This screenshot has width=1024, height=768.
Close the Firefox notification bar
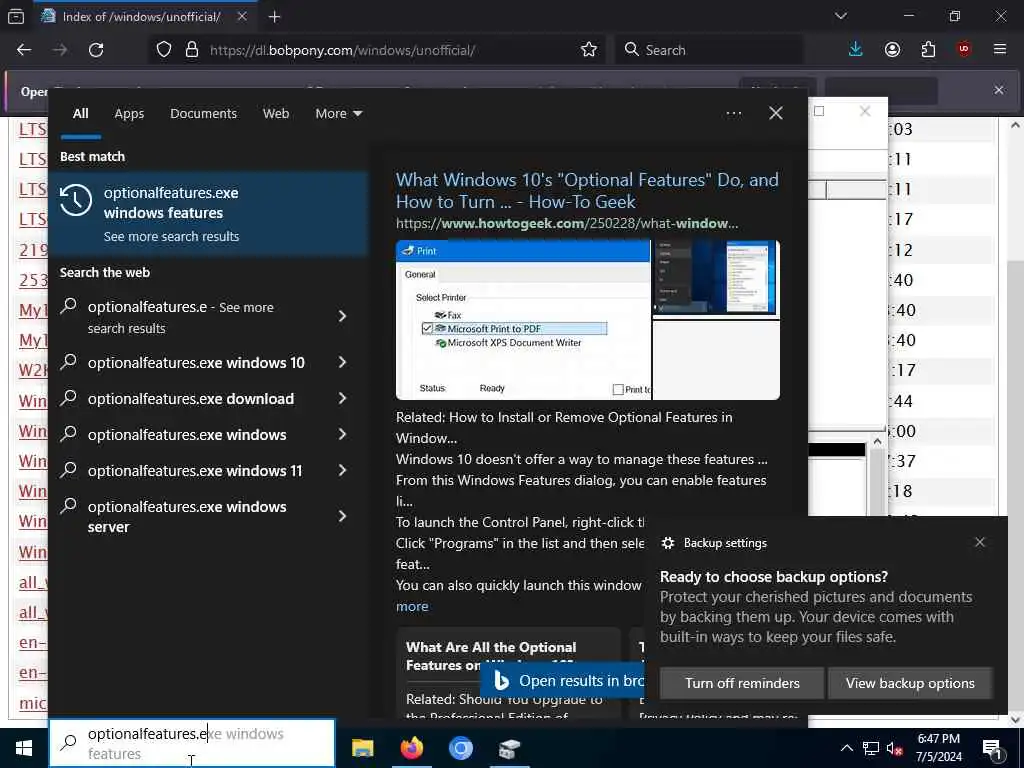[x=999, y=90]
